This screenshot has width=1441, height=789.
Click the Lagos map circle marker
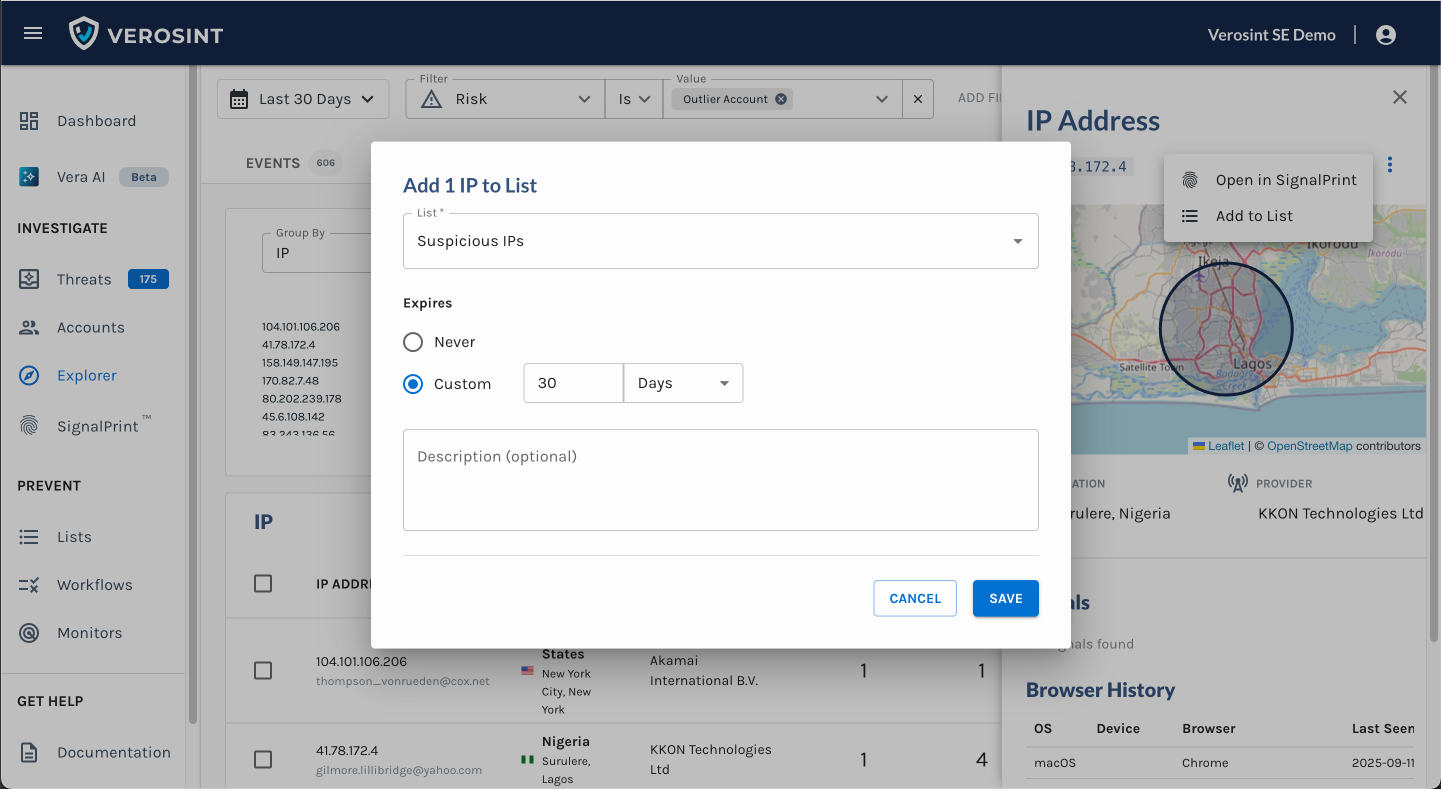(1226, 329)
